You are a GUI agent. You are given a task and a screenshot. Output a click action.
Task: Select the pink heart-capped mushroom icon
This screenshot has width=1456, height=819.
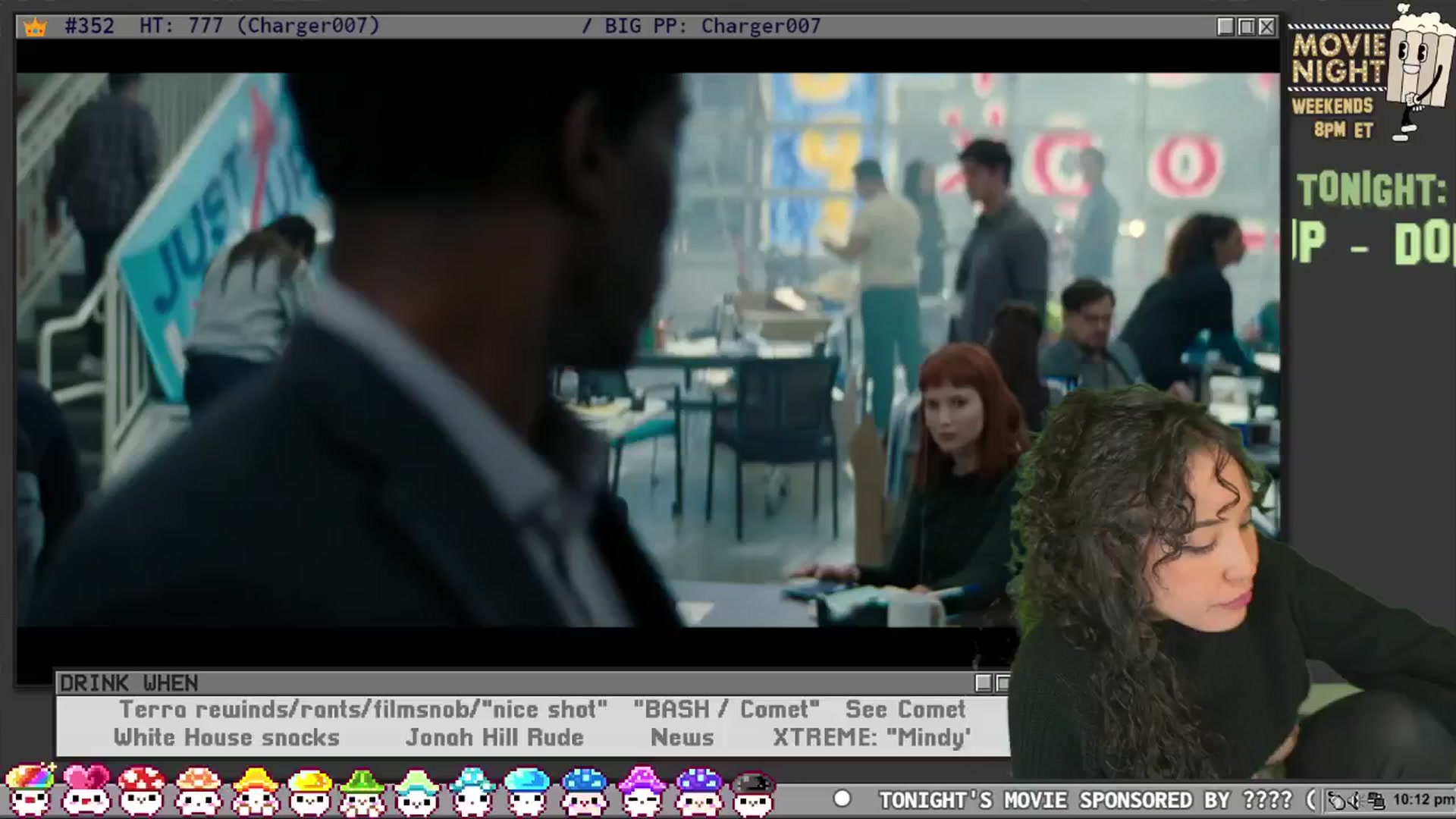pyautogui.click(x=85, y=790)
